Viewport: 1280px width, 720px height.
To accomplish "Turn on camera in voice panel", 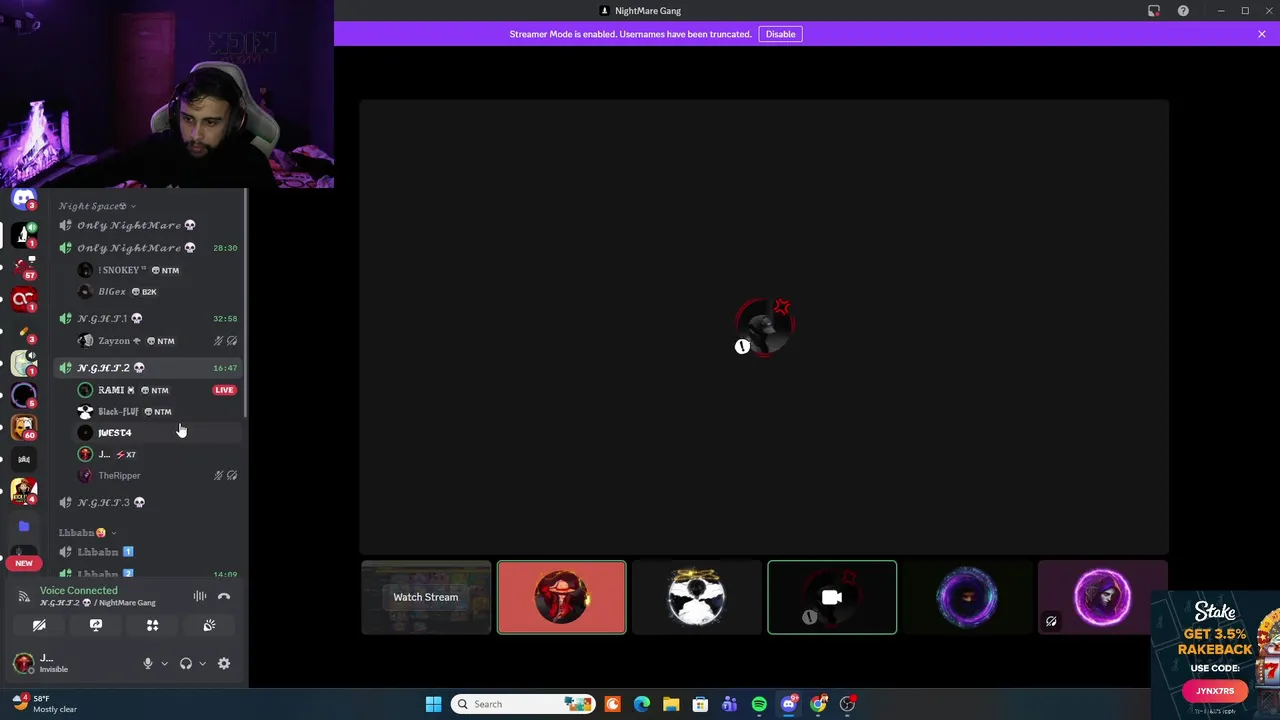I will pos(39,625).
